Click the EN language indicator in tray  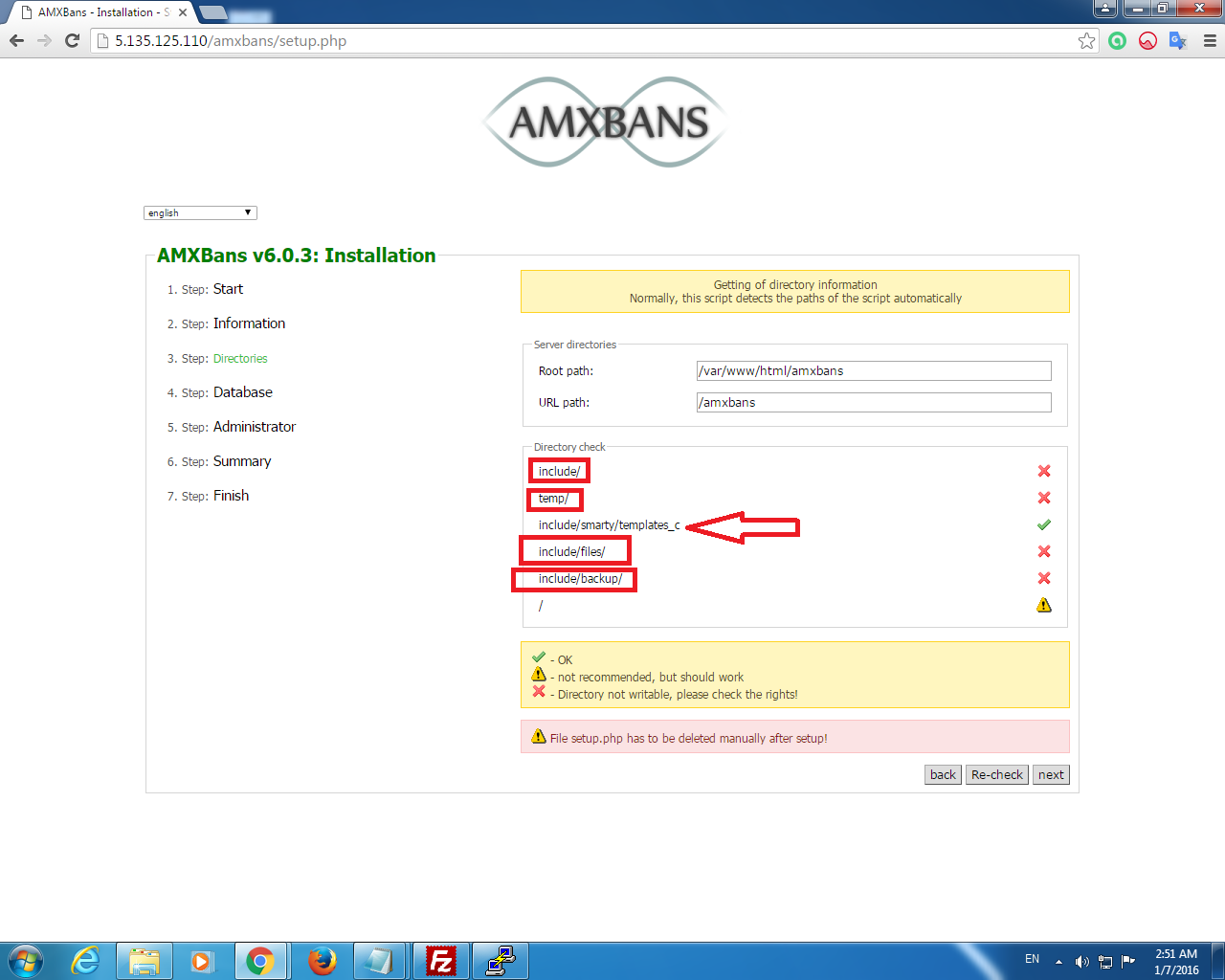[1032, 959]
